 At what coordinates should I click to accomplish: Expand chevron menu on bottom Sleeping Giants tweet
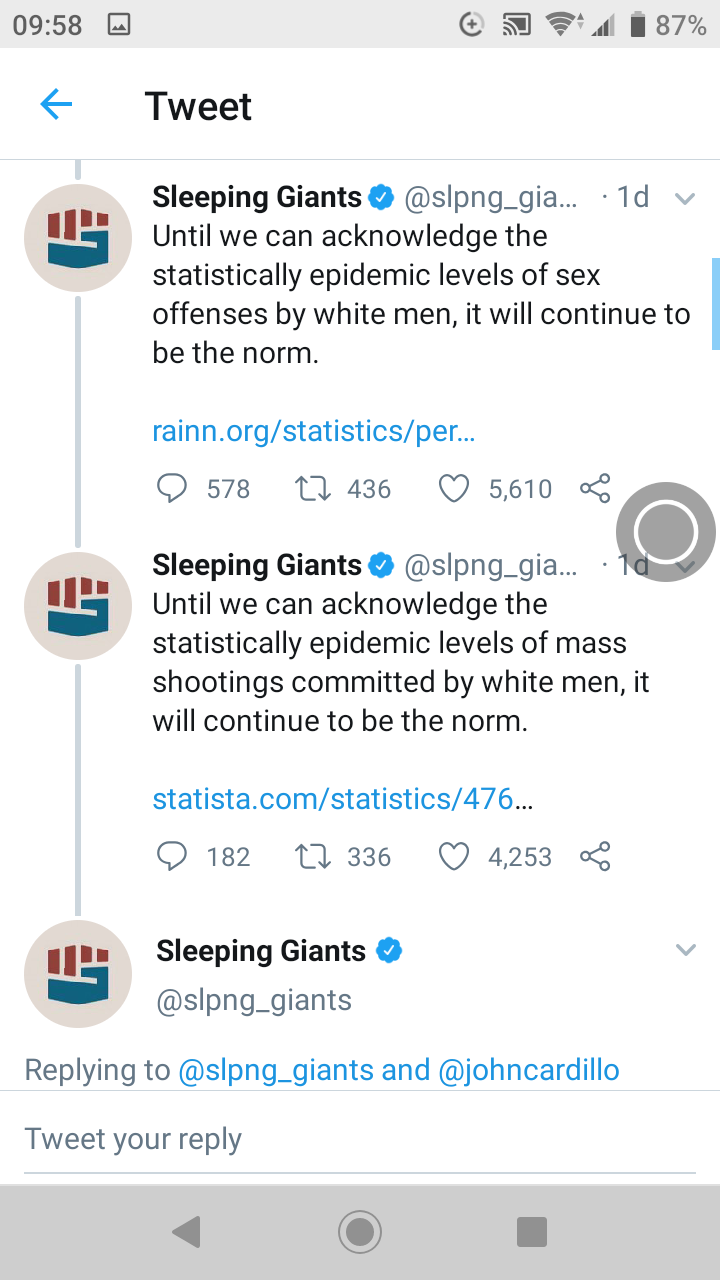685,950
